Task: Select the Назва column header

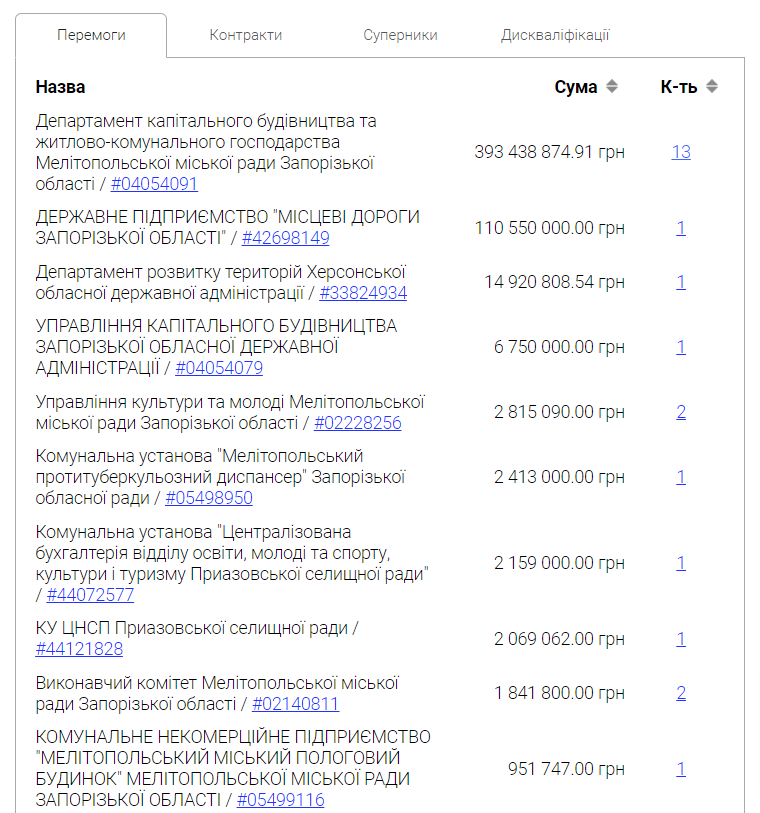Action: tap(60, 87)
